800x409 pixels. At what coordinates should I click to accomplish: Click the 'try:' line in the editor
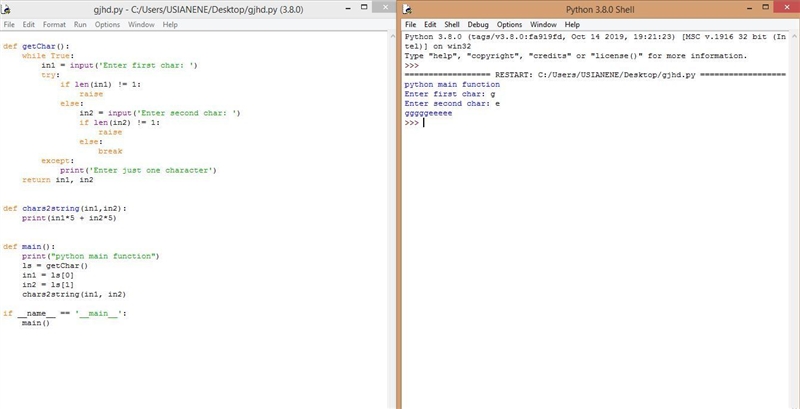(51, 74)
